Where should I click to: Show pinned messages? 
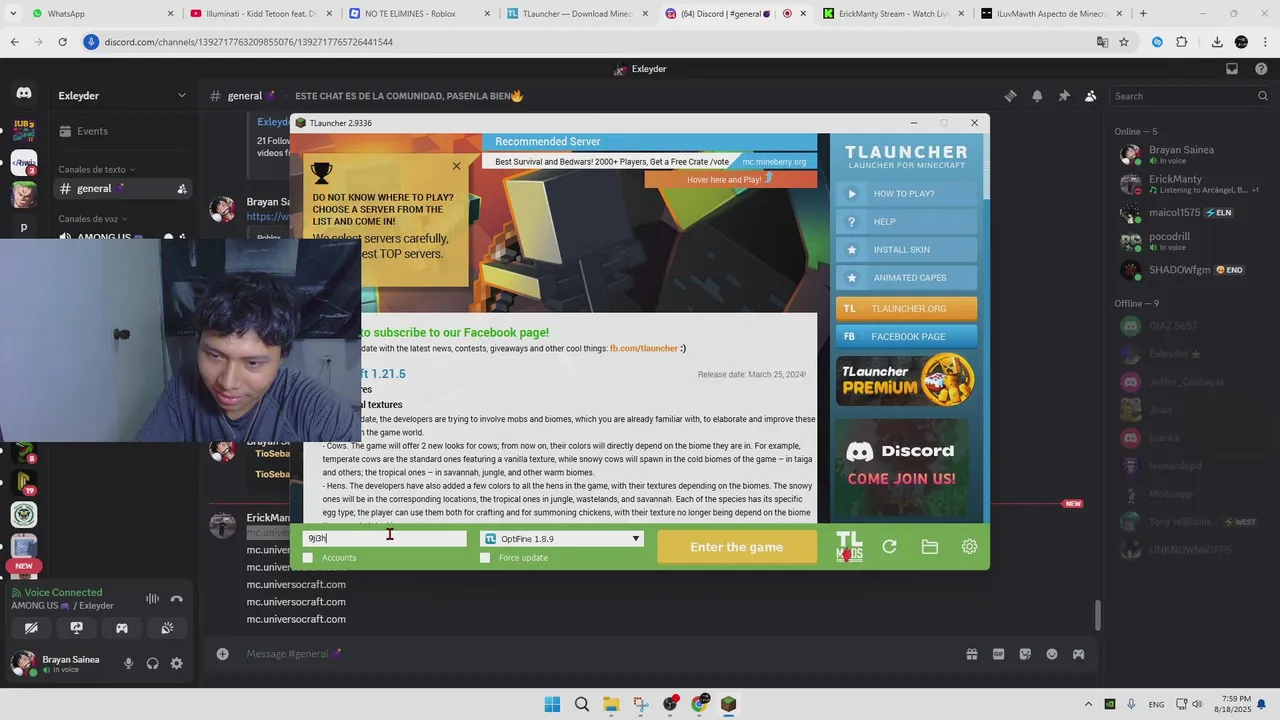tap(1064, 96)
